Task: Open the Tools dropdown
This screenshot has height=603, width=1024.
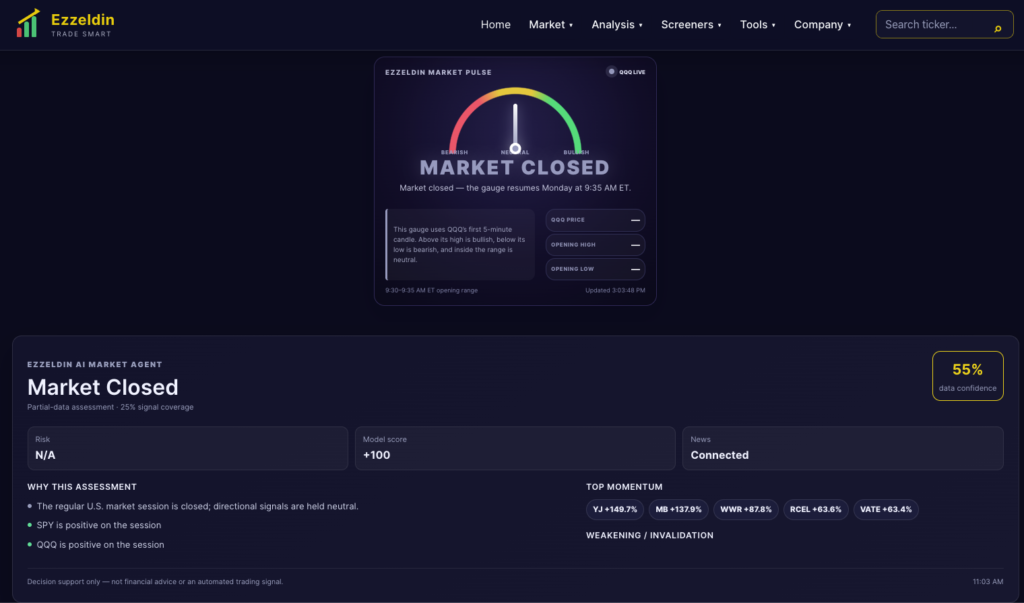Action: [x=758, y=24]
